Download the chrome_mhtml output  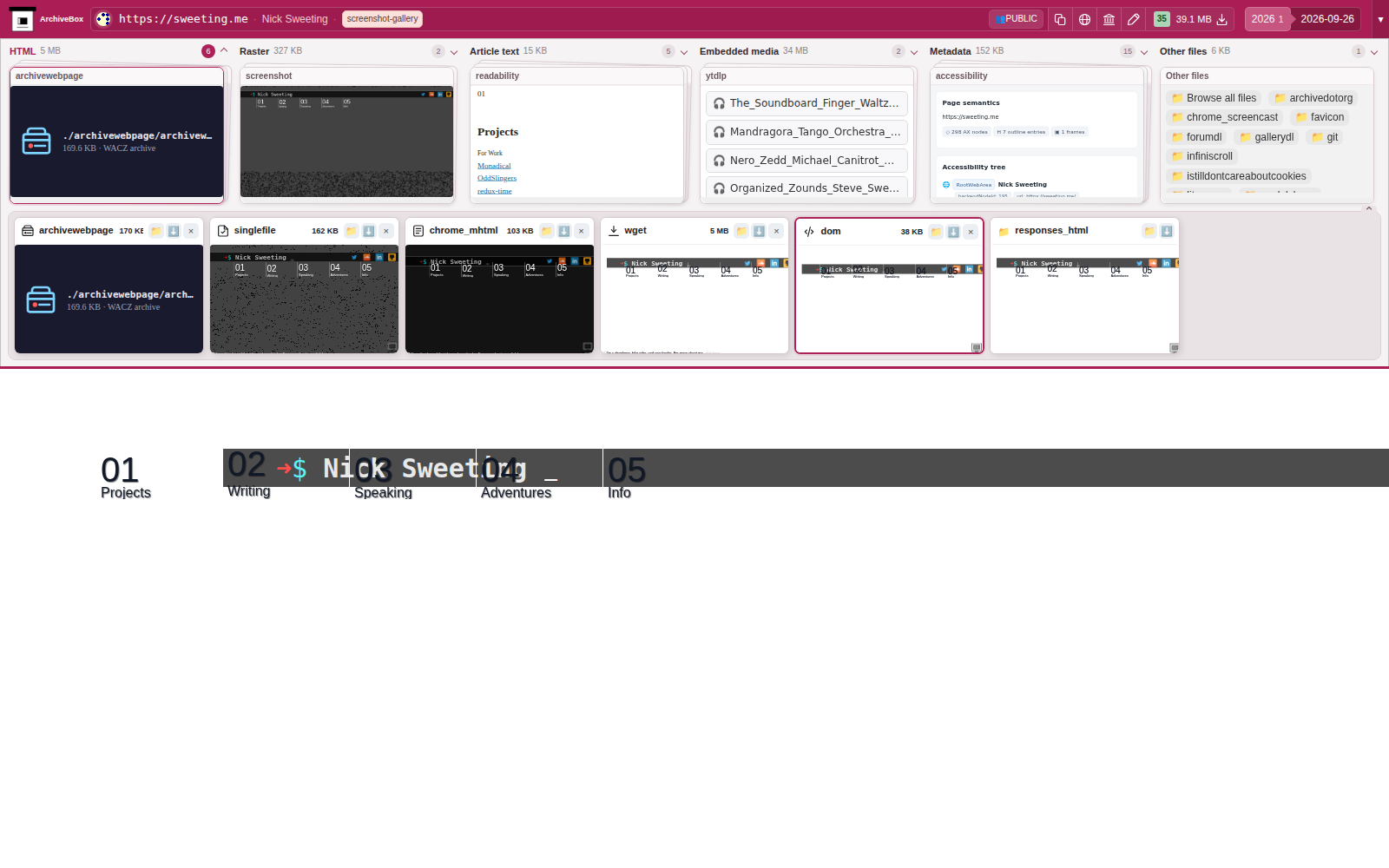[x=564, y=231]
